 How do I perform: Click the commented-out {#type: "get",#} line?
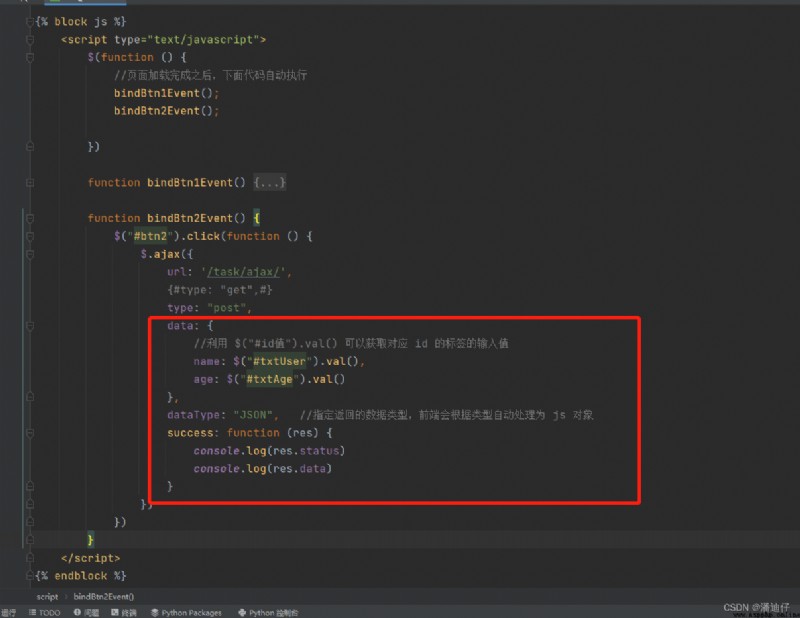click(220, 290)
